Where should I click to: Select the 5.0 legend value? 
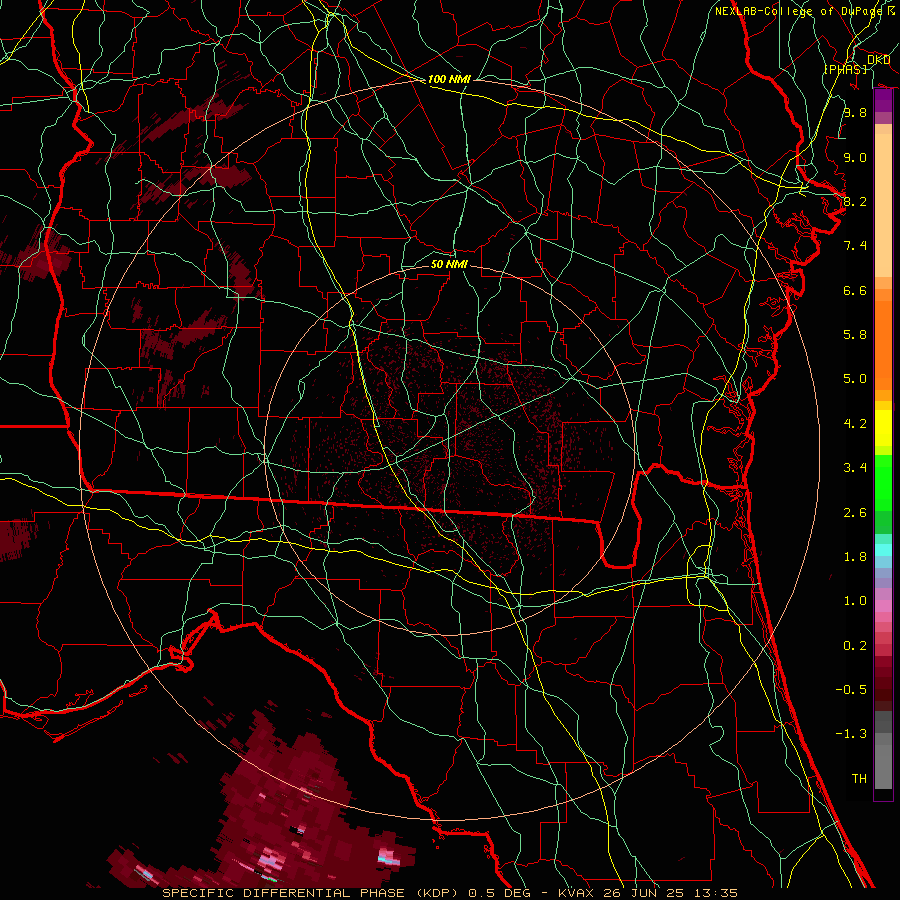click(855, 379)
